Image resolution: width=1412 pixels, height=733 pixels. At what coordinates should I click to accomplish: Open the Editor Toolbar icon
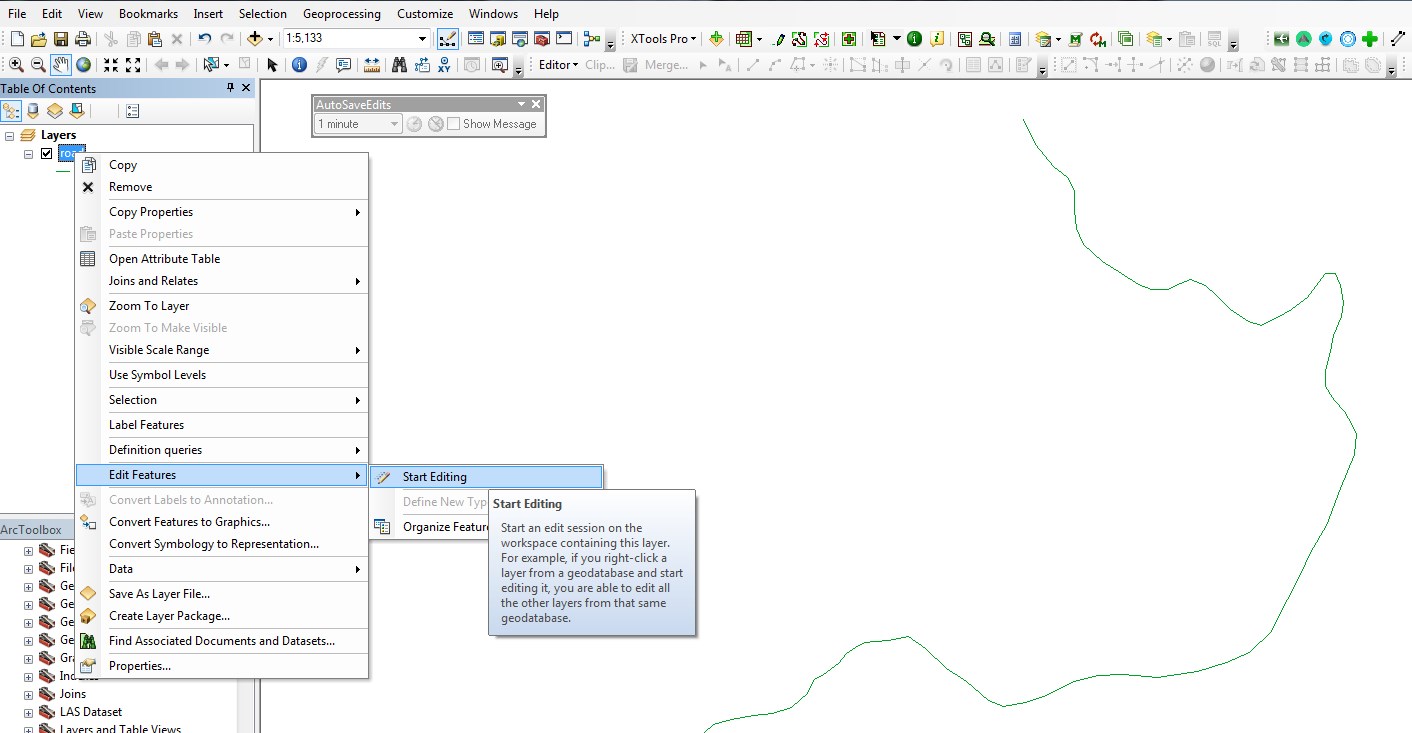click(x=448, y=39)
